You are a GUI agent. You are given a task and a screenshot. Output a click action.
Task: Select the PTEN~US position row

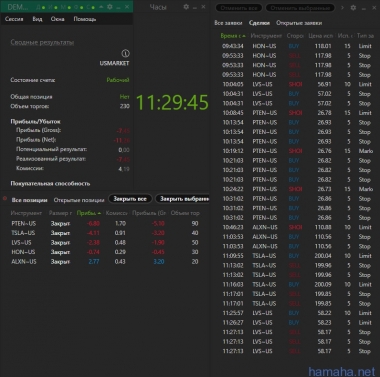coord(105,224)
